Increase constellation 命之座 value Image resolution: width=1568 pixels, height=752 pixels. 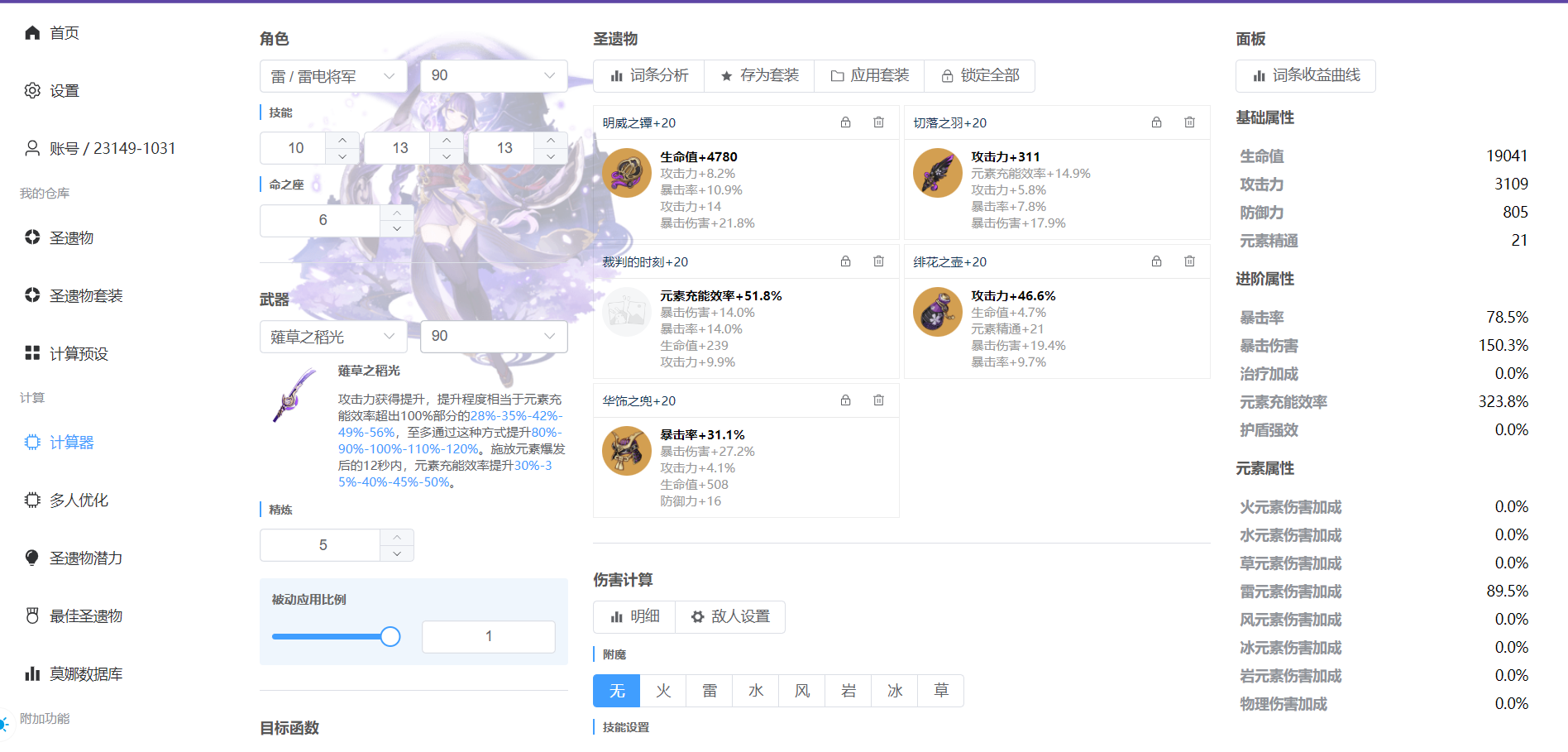point(397,213)
